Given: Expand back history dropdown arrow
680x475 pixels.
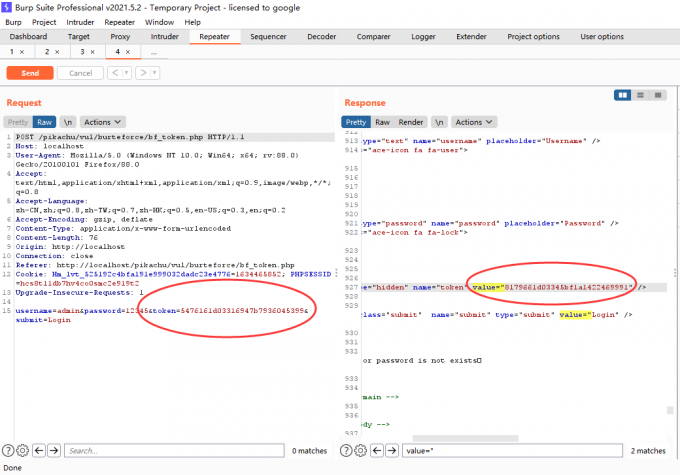Looking at the screenshot, I should click(x=126, y=73).
